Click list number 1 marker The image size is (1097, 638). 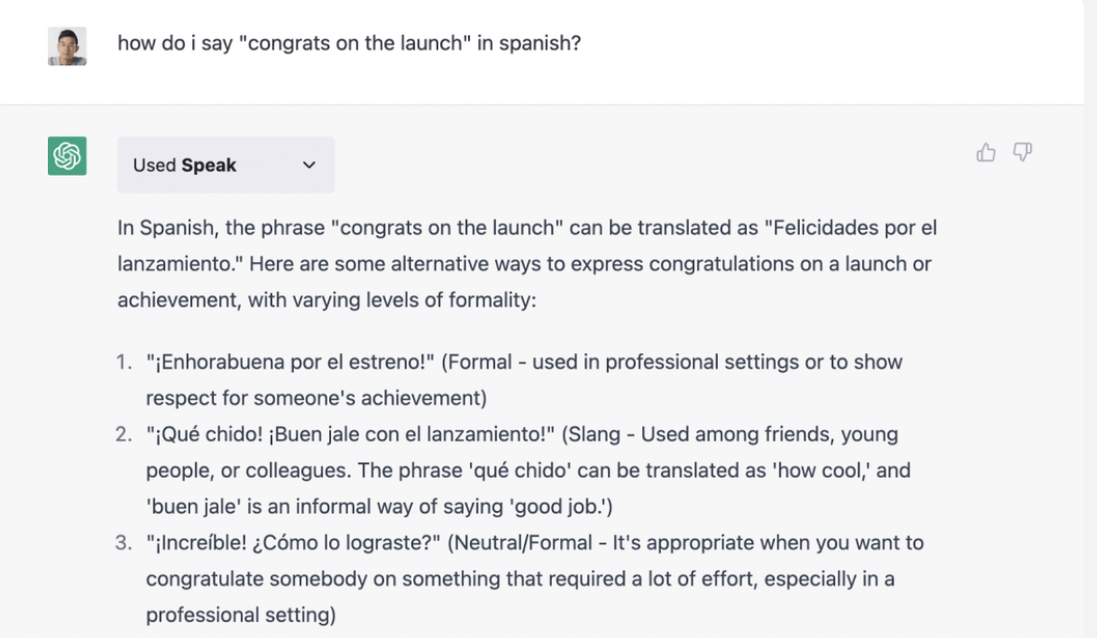[124, 362]
